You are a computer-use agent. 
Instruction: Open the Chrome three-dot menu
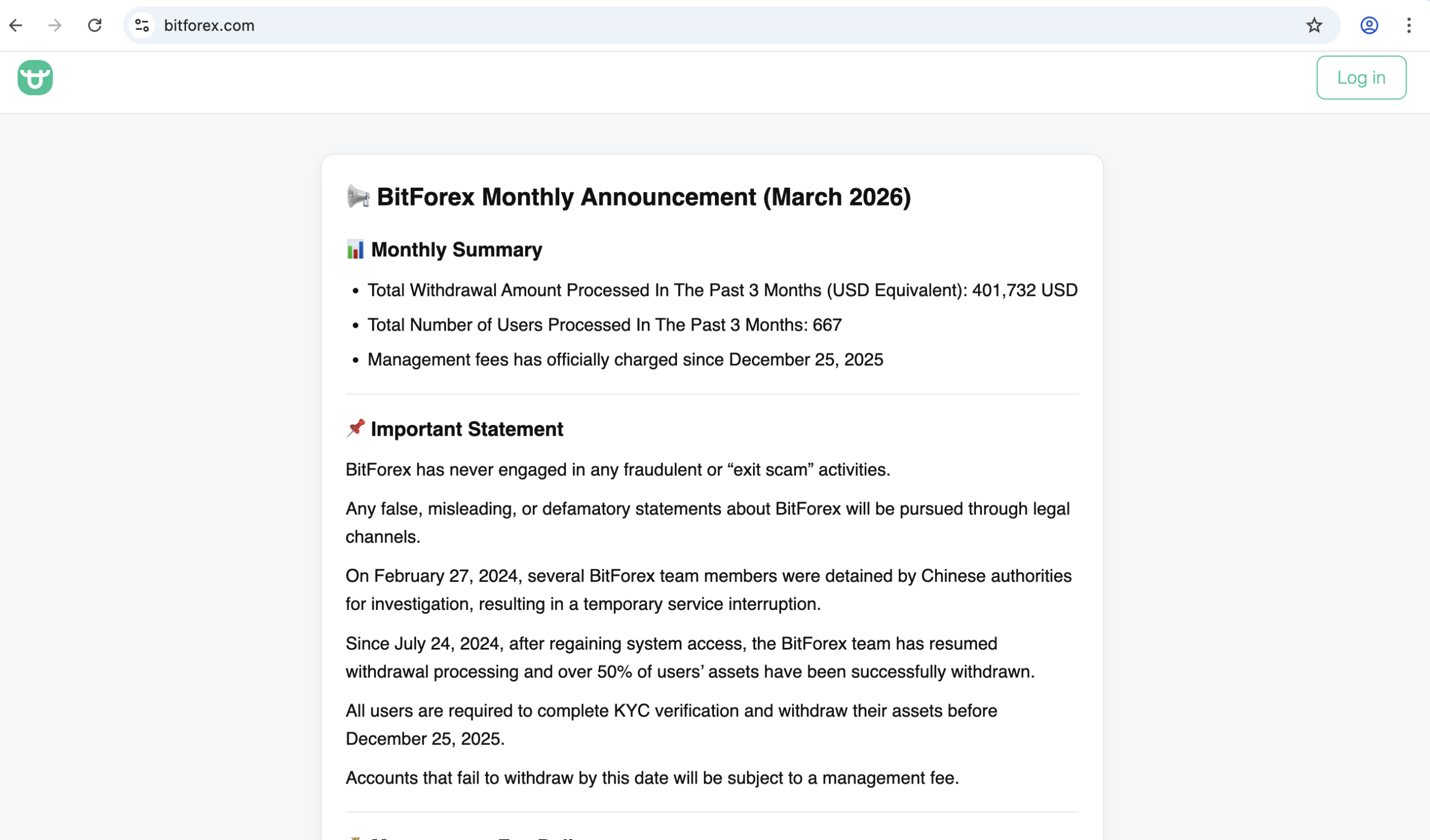[x=1409, y=25]
